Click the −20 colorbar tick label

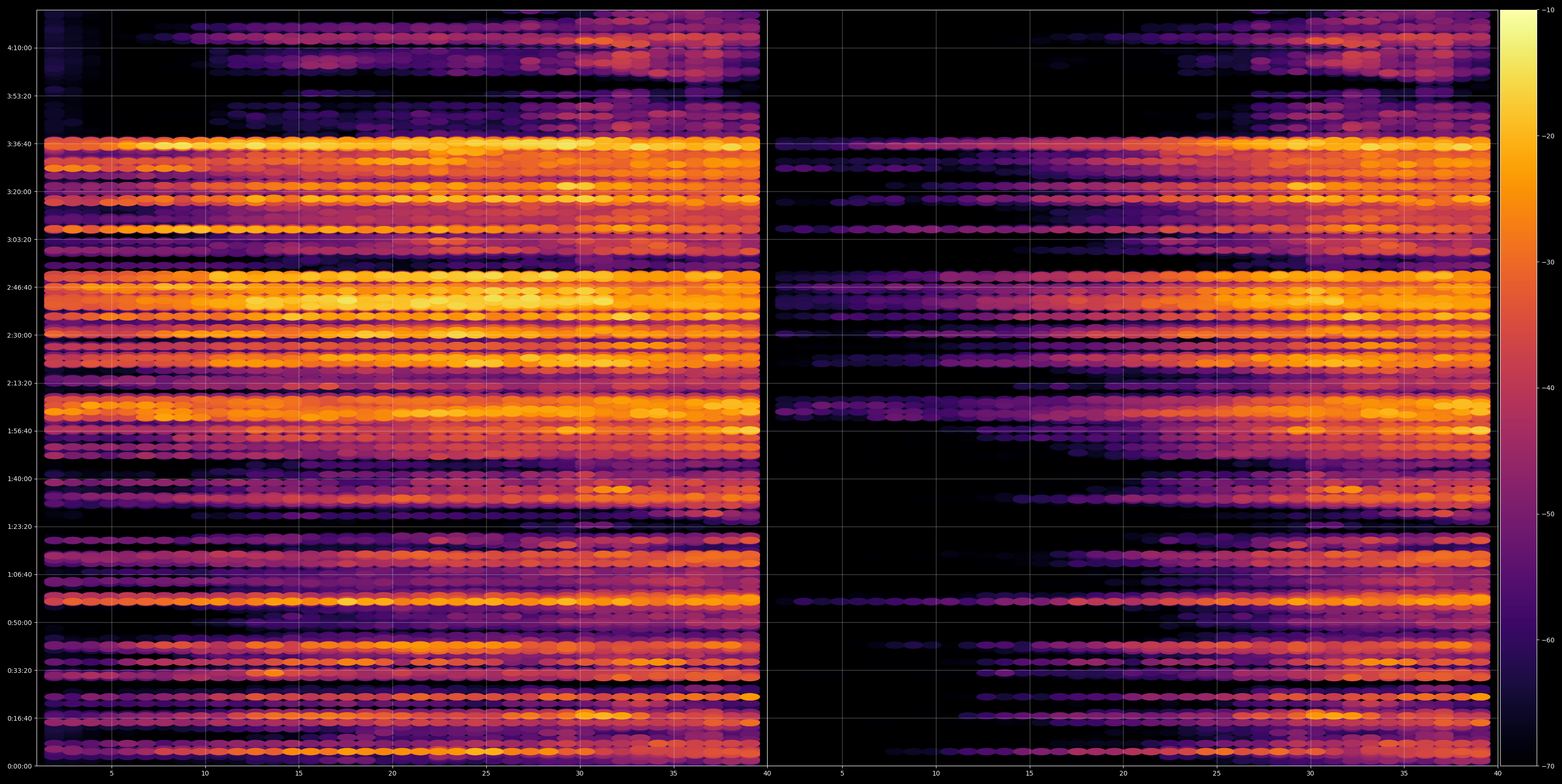coord(1548,136)
